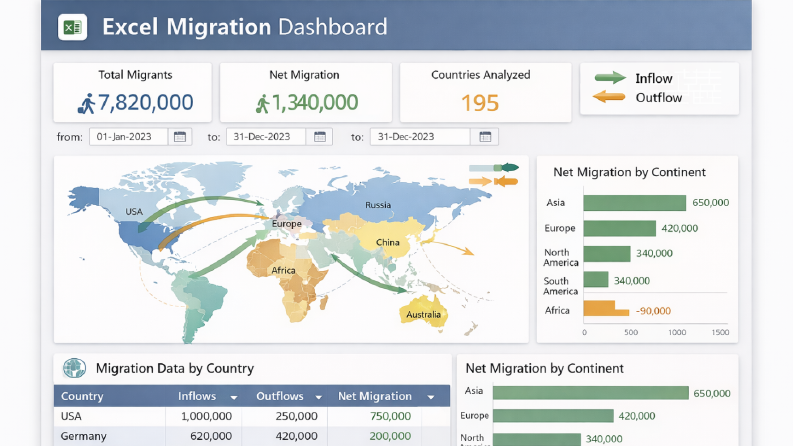
Task: Open calendar picker for 01-Jan-2023 date
Action: pos(180,137)
